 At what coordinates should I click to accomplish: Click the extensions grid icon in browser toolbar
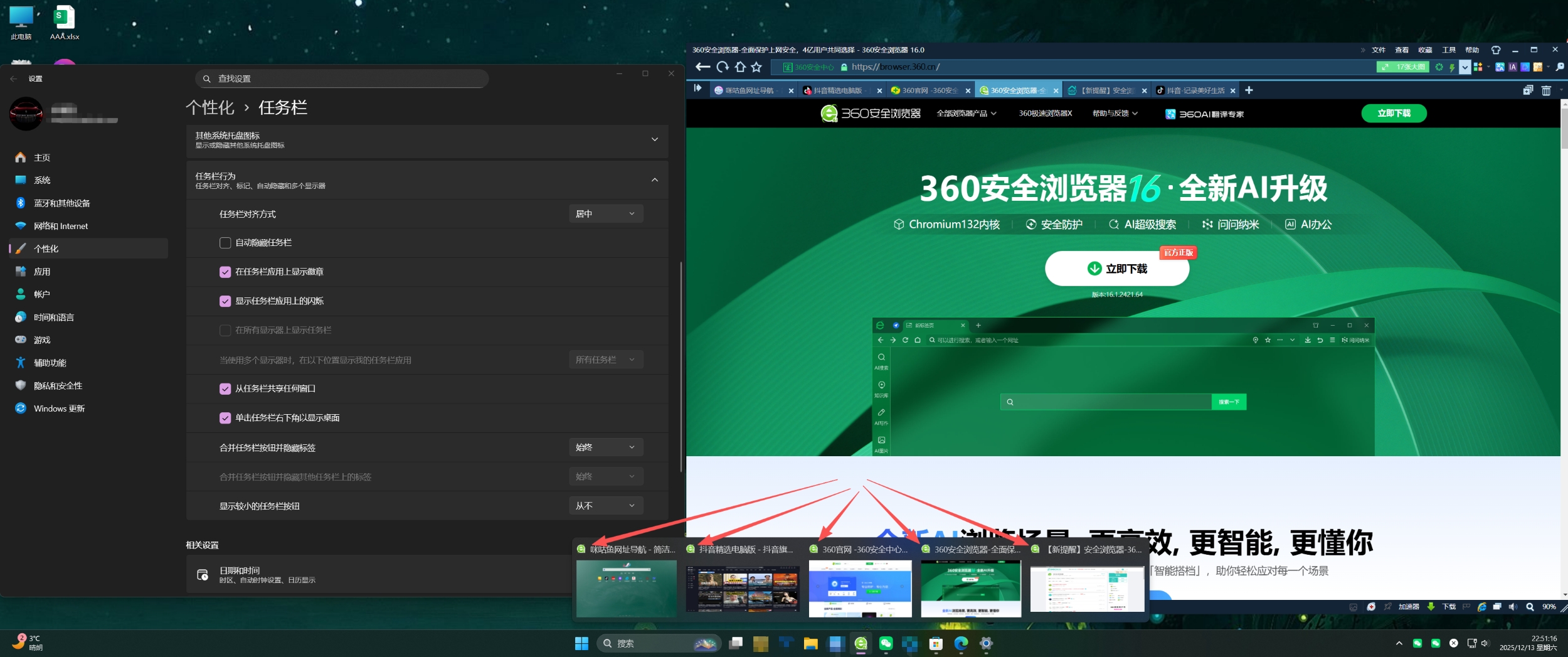1479,67
